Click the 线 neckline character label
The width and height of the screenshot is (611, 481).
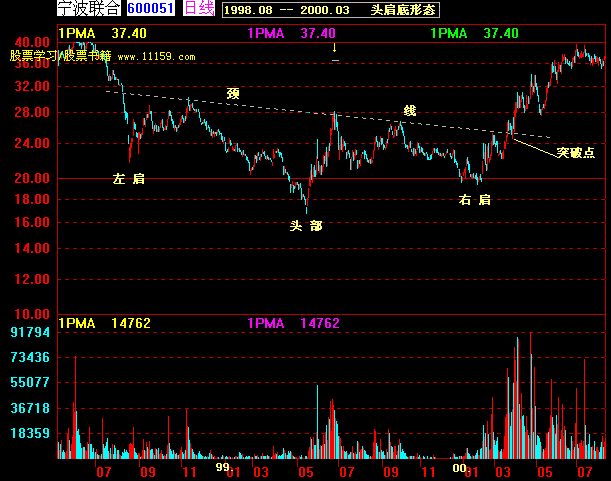click(x=410, y=111)
